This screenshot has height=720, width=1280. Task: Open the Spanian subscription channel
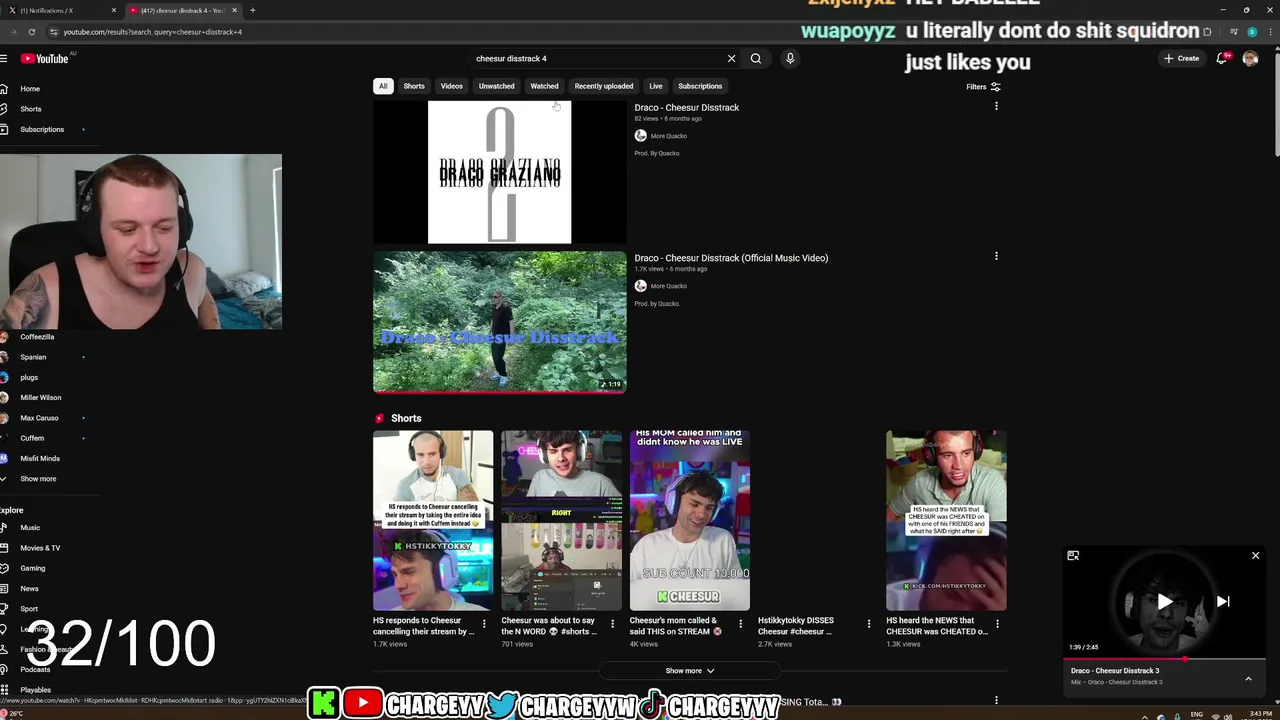click(x=33, y=357)
